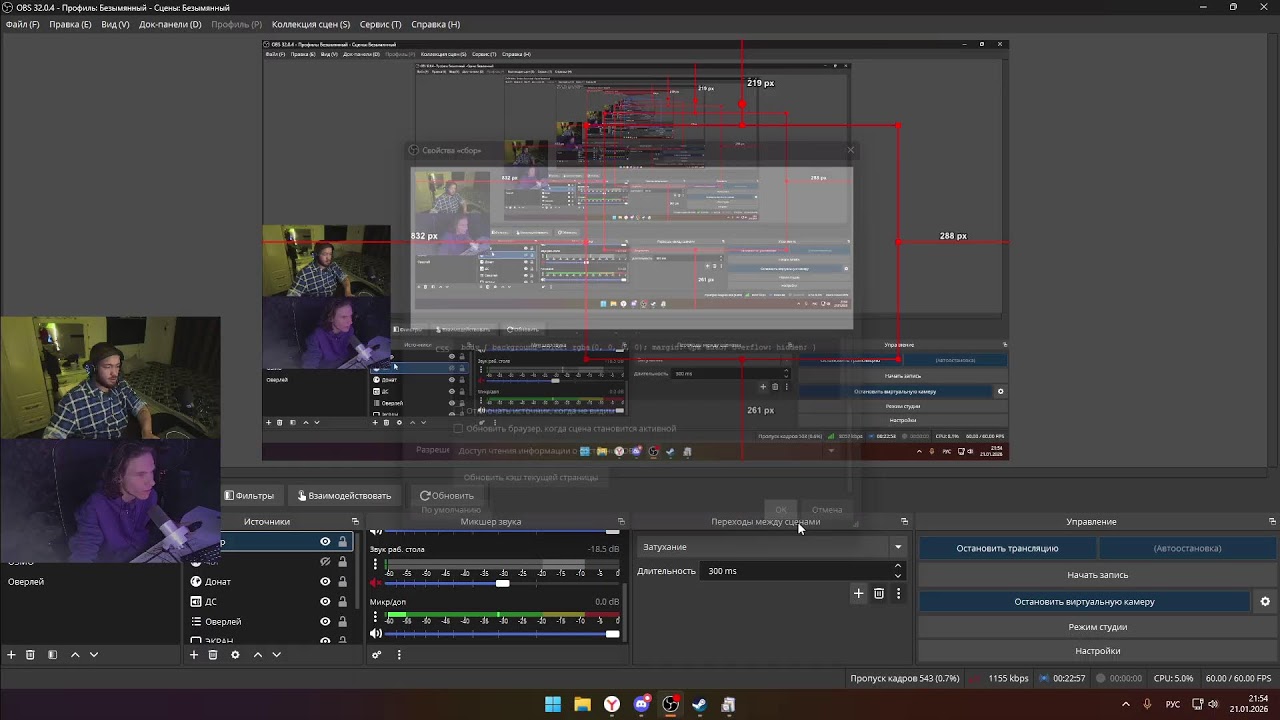The width and height of the screenshot is (1280, 720).
Task: Open virtual camera settings gear
Action: coord(1265,602)
